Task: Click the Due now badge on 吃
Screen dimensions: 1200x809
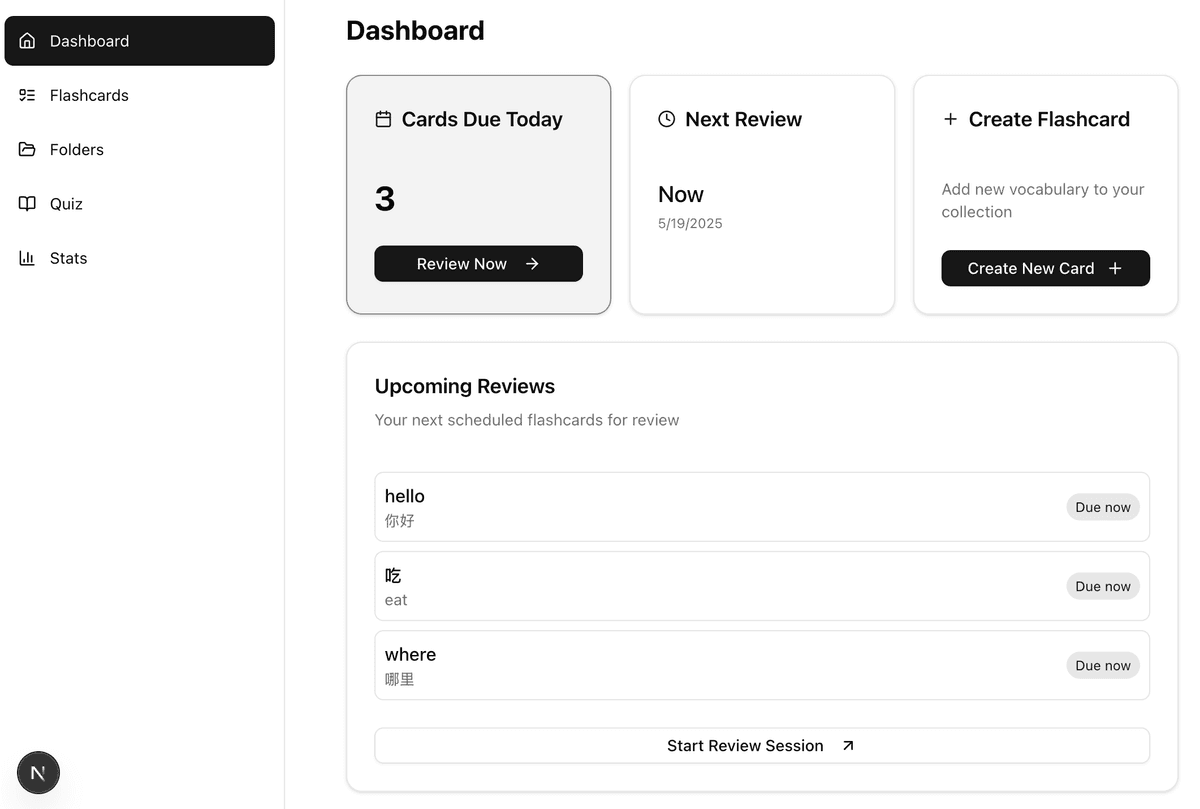Action: pos(1103,586)
